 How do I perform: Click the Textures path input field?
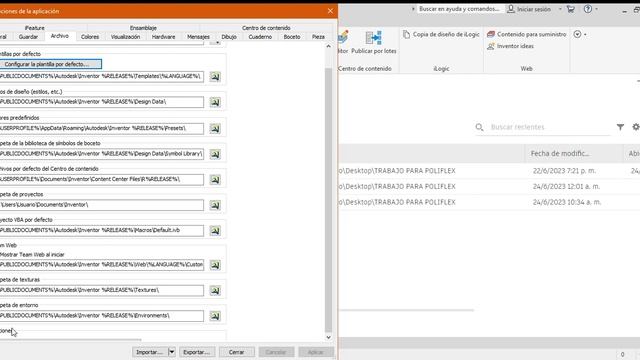click(x=102, y=290)
